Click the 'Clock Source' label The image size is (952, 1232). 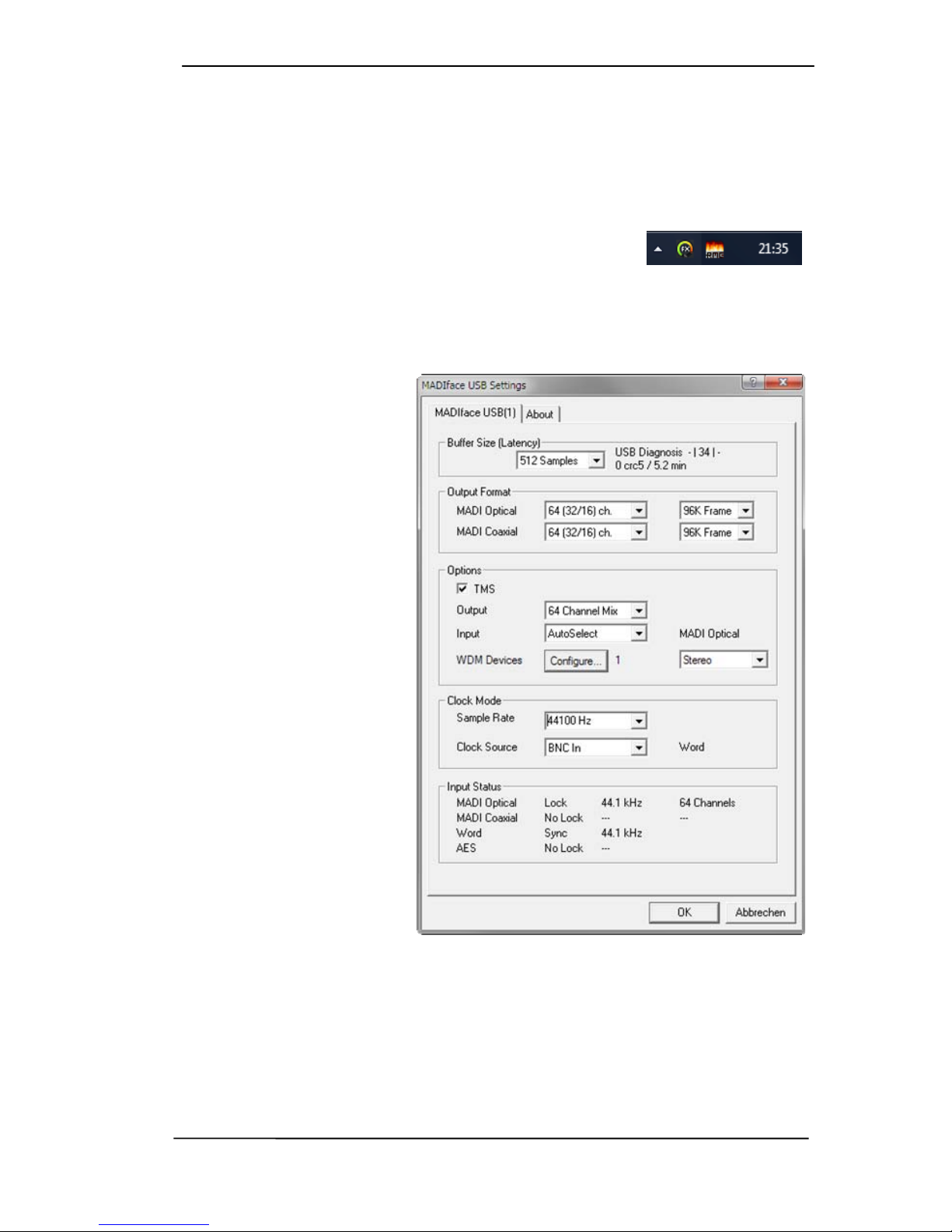[487, 747]
